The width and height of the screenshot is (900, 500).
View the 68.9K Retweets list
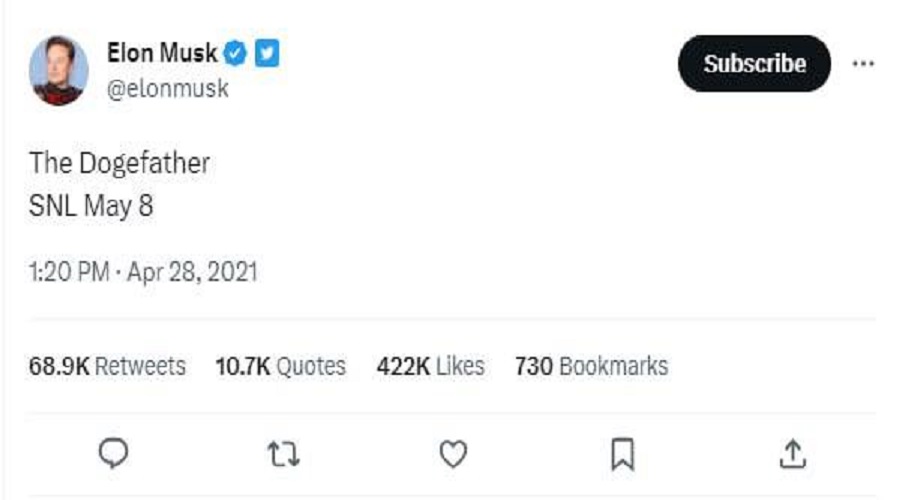coord(107,366)
